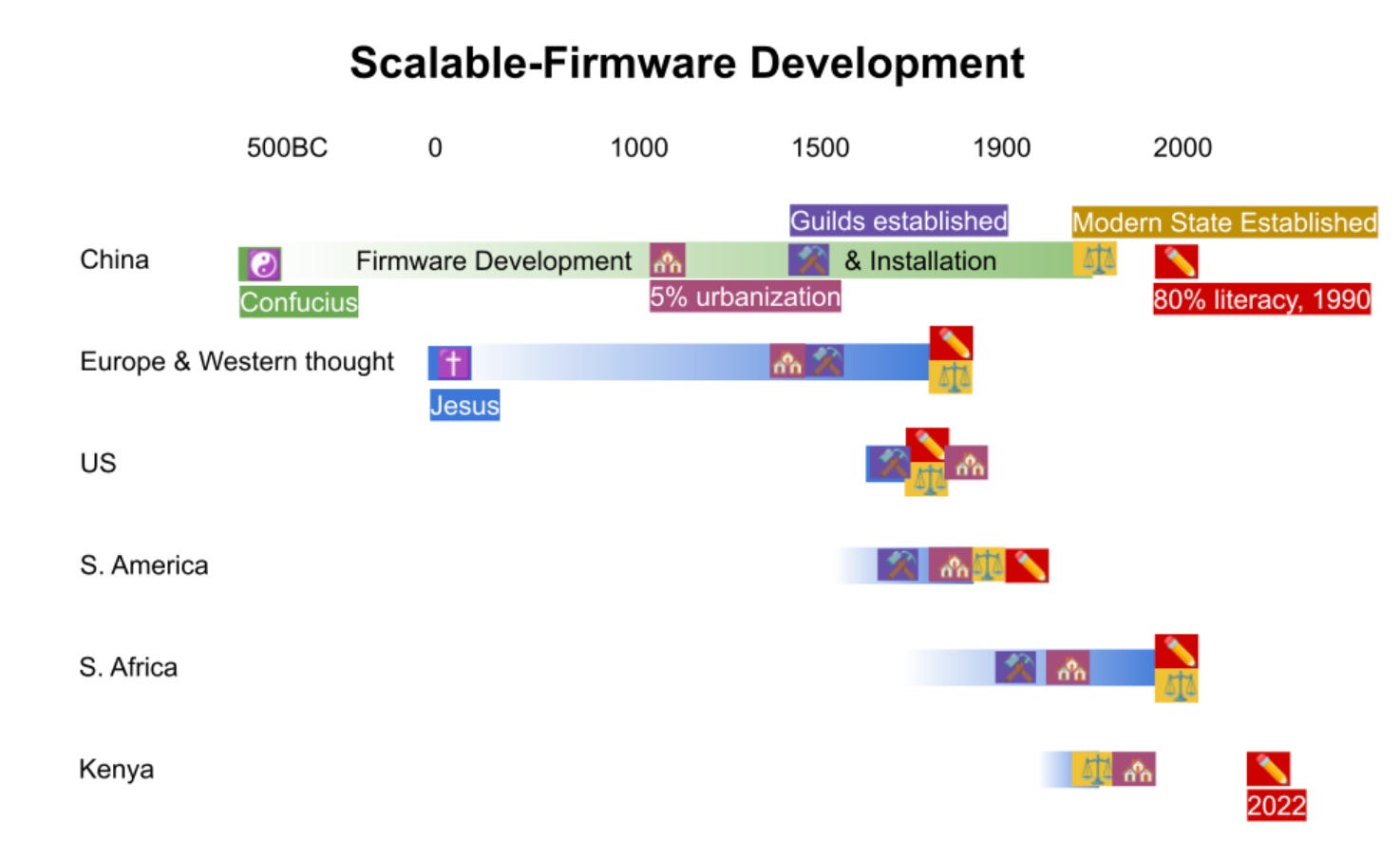This screenshot has width=1400, height=859.
Task: Select the scales icon in S. Africa row
Action: (x=1177, y=685)
